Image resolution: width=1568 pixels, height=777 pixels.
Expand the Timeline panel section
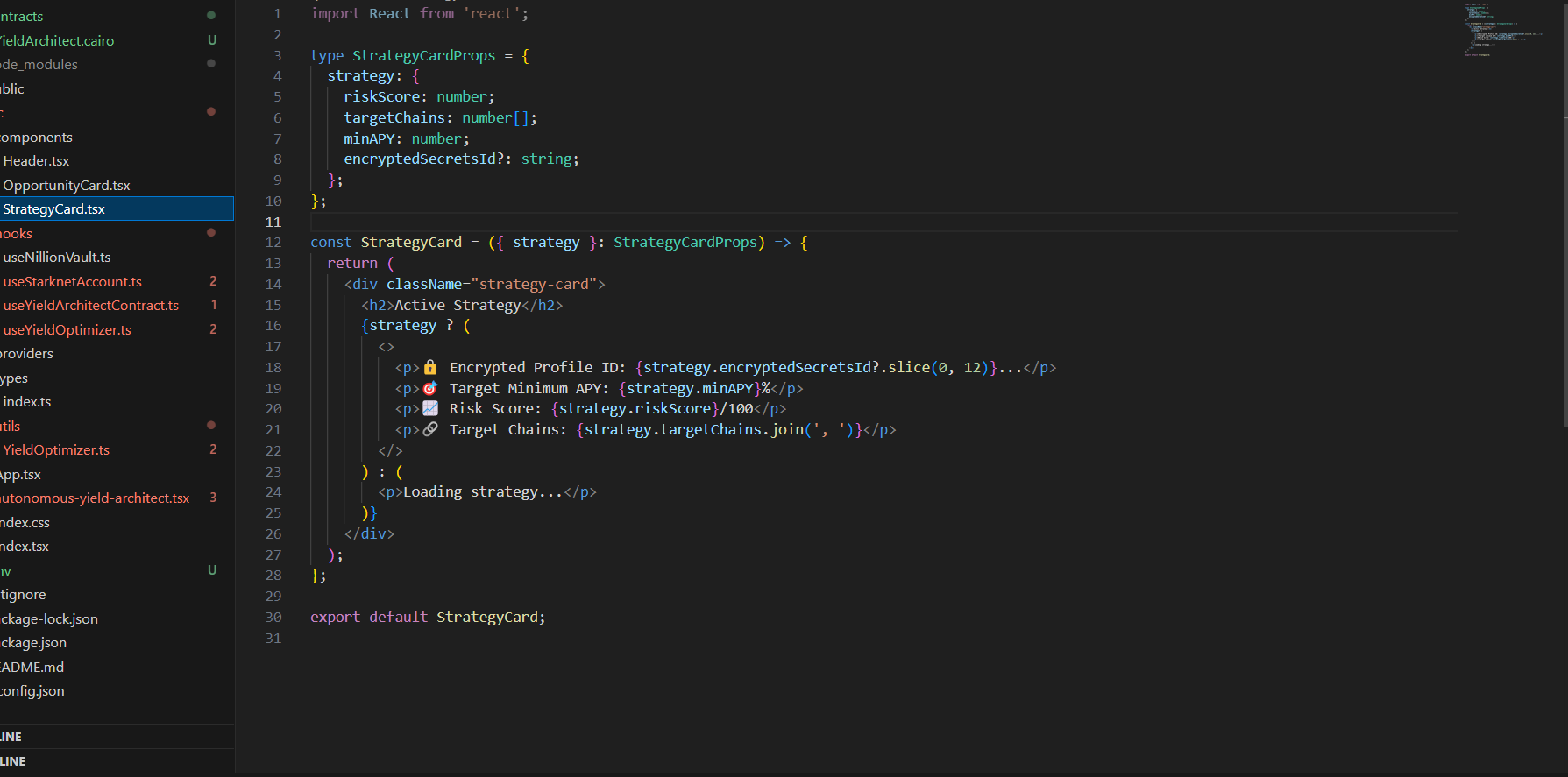pos(117,761)
